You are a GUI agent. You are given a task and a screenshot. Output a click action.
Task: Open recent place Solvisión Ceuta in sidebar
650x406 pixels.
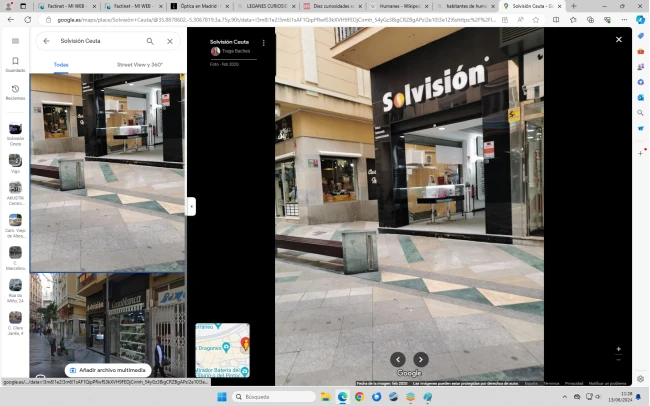click(x=15, y=134)
